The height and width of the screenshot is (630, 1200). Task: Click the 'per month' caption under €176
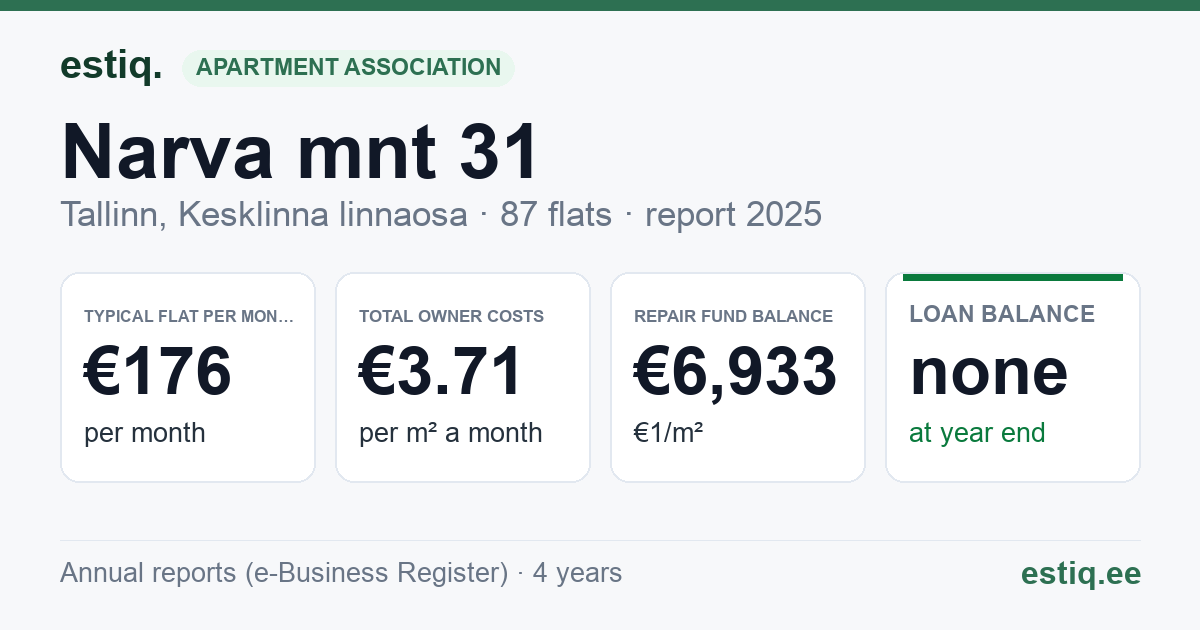tap(145, 433)
